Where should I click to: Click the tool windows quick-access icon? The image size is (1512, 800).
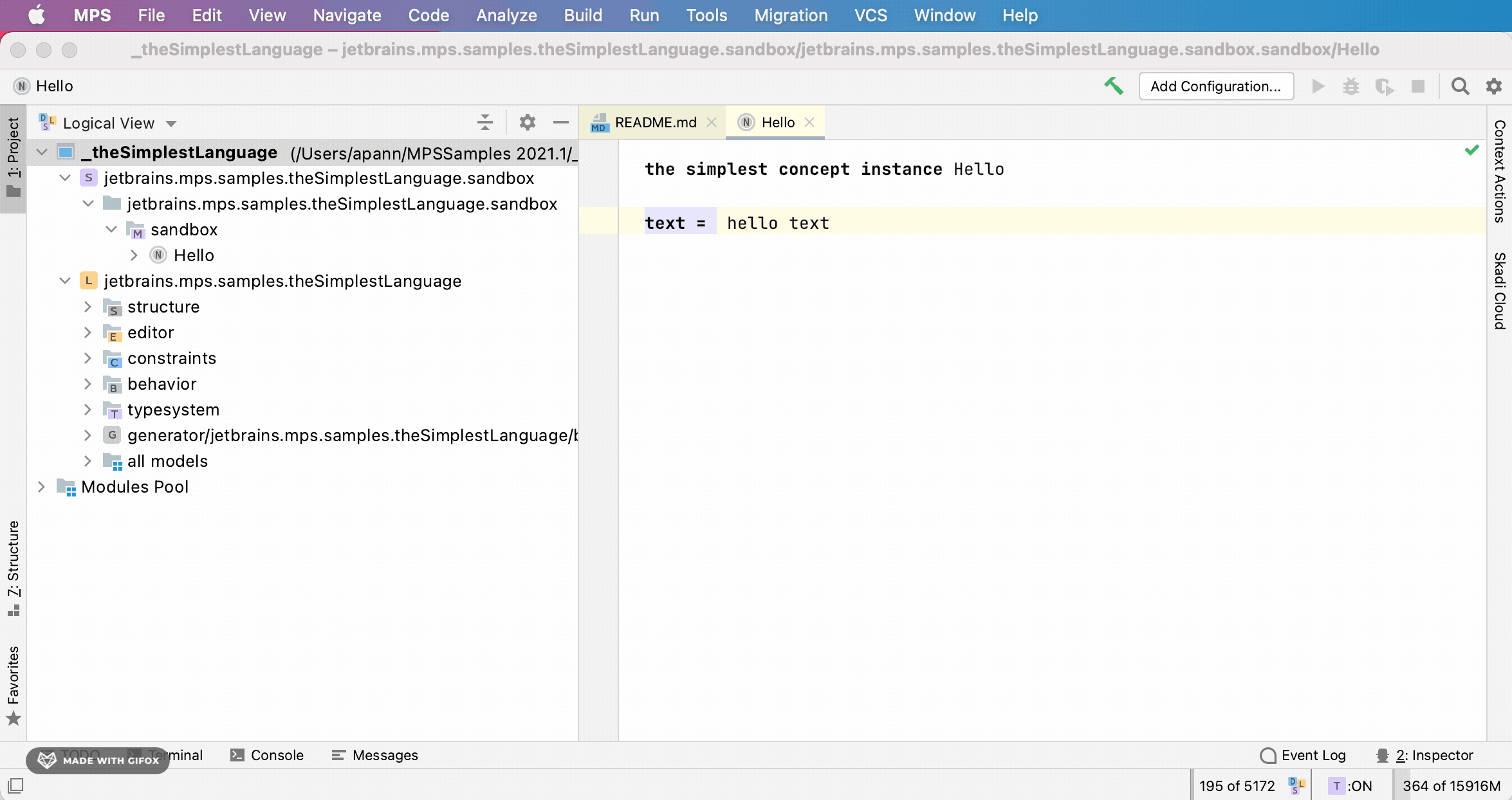(x=16, y=785)
